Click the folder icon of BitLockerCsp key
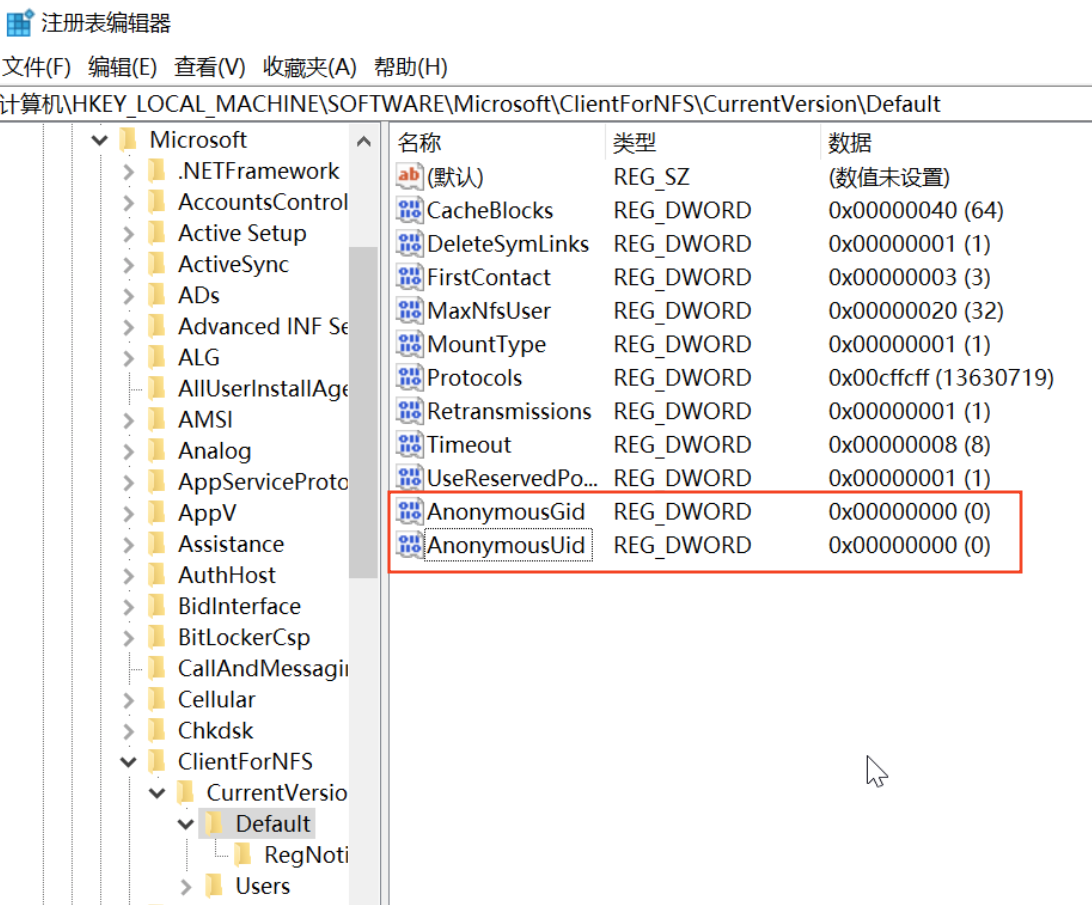 [157, 638]
